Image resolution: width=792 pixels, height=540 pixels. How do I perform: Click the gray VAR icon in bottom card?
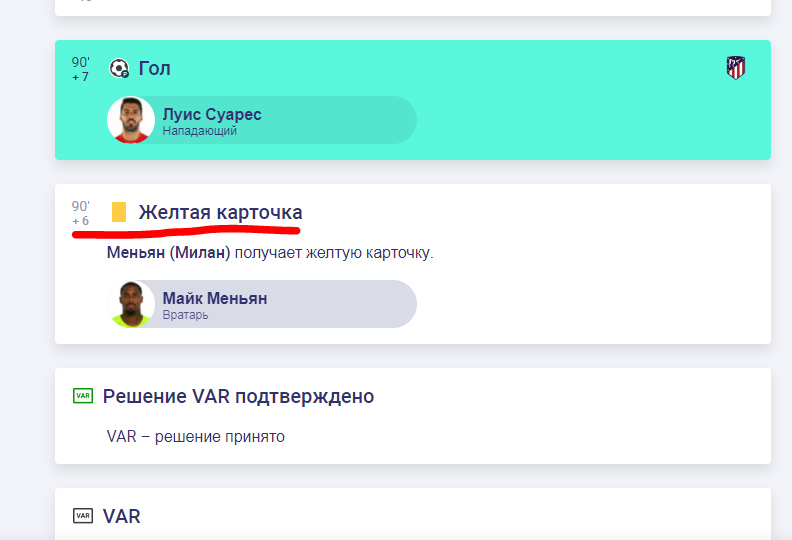83,516
